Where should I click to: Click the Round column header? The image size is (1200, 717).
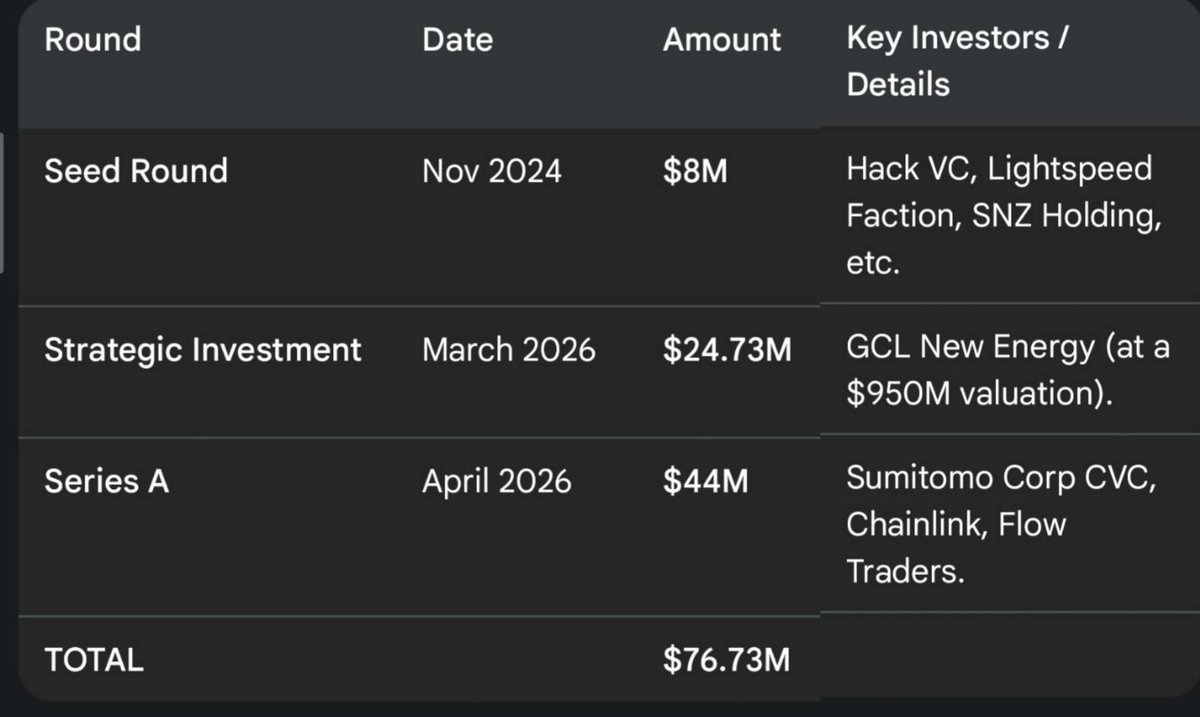pos(93,40)
